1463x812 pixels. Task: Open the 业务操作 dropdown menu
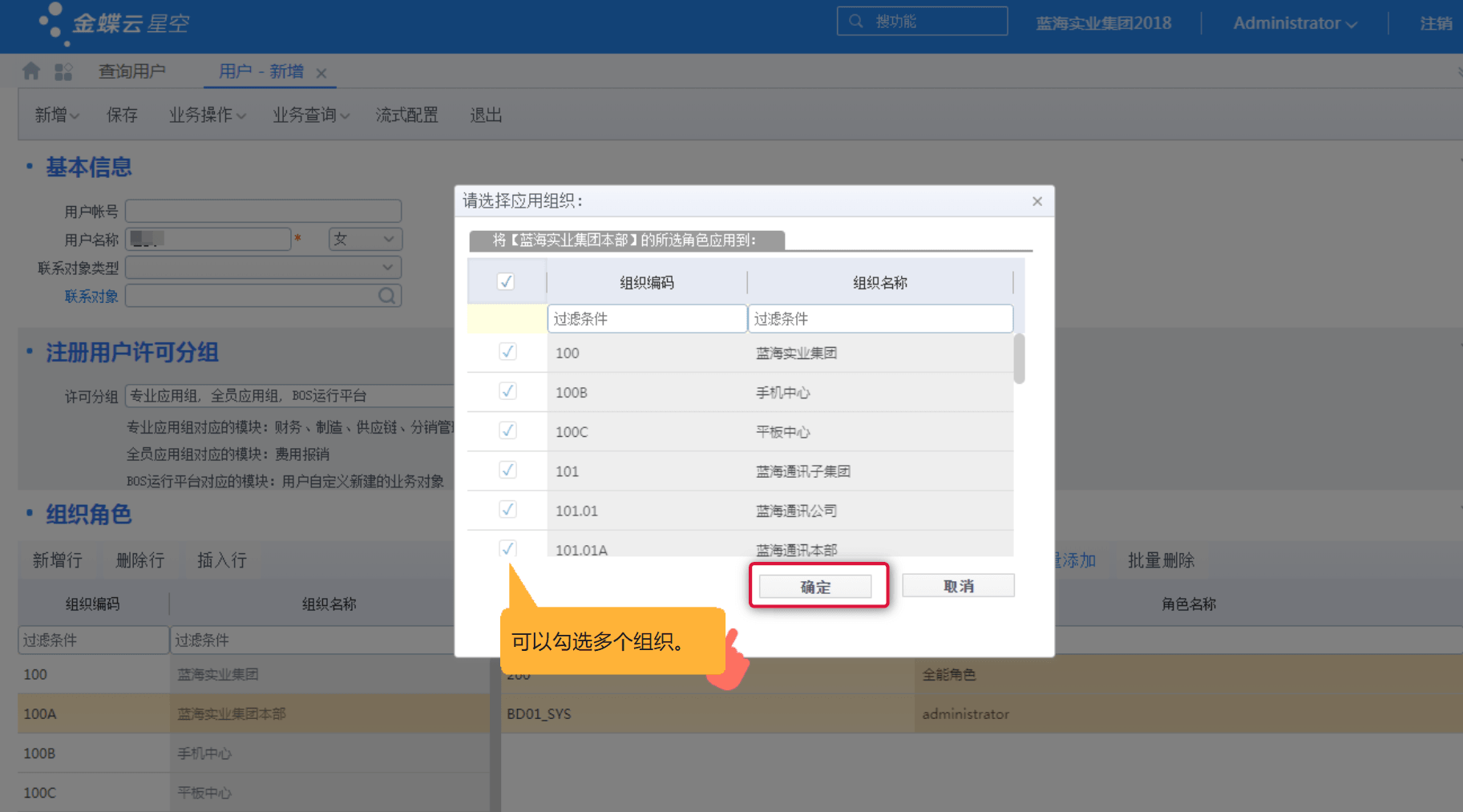pyautogui.click(x=207, y=115)
